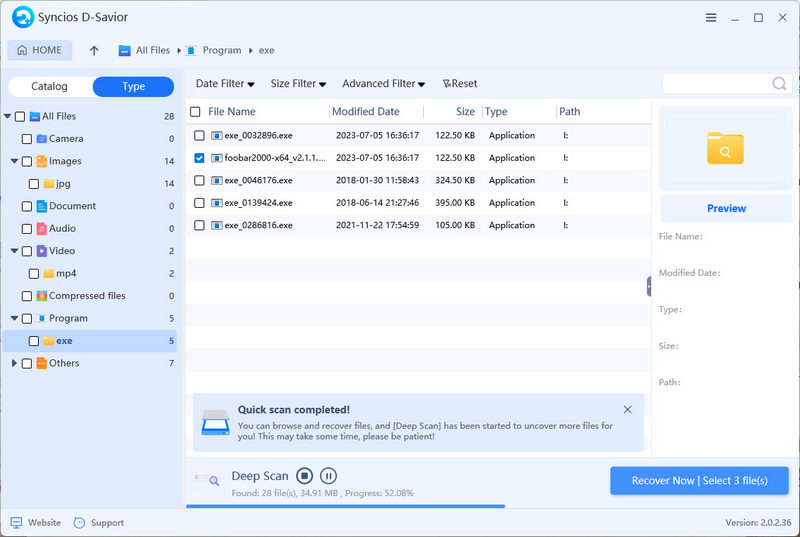Viewport: 800px width, 537px height.
Task: Select the foobar2000-x64_v2.1.1 file name
Action: coord(274,158)
